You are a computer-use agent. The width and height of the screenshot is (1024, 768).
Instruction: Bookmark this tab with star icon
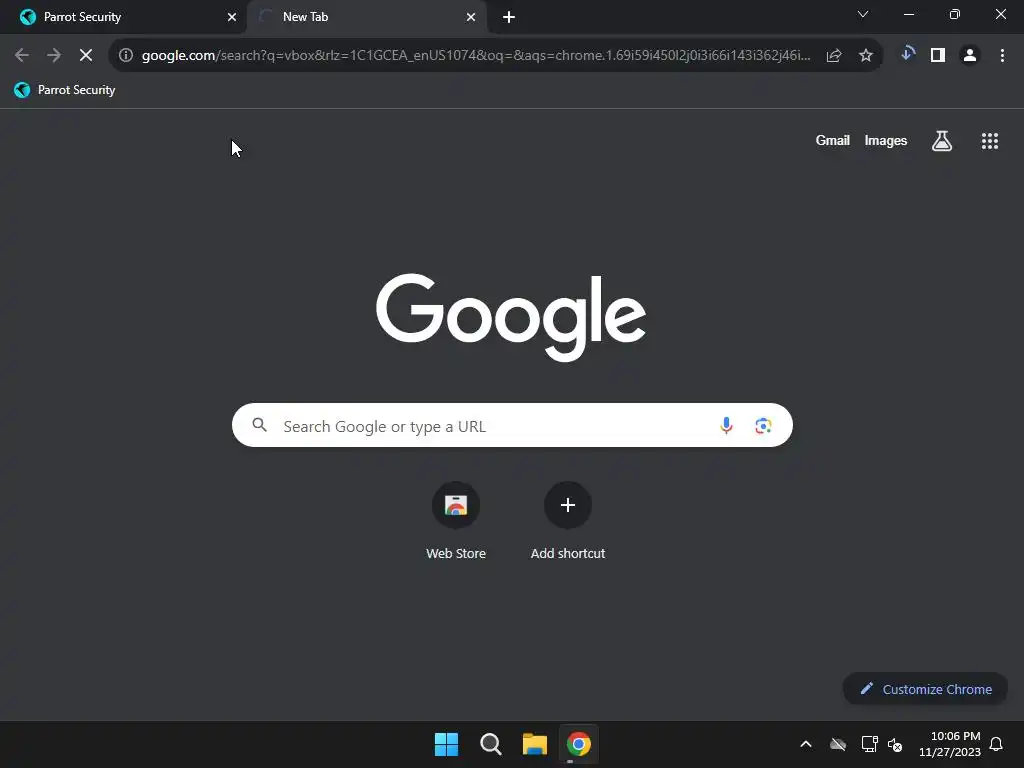(866, 56)
